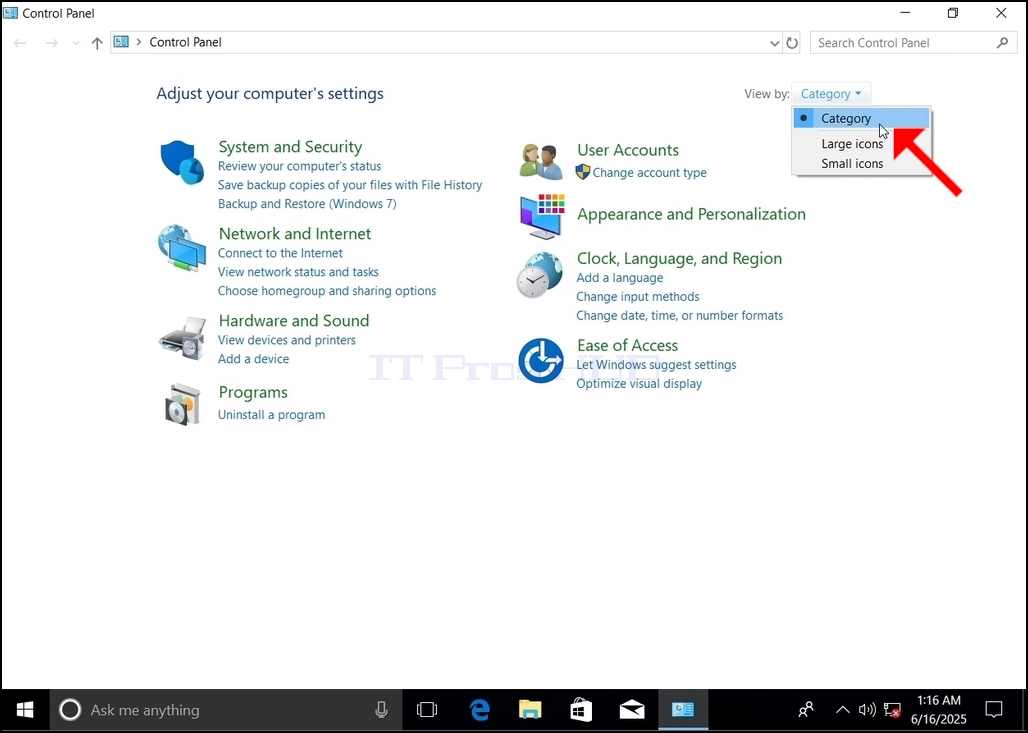Open the Network and Internet heading link
1028x733 pixels.
[x=295, y=233]
